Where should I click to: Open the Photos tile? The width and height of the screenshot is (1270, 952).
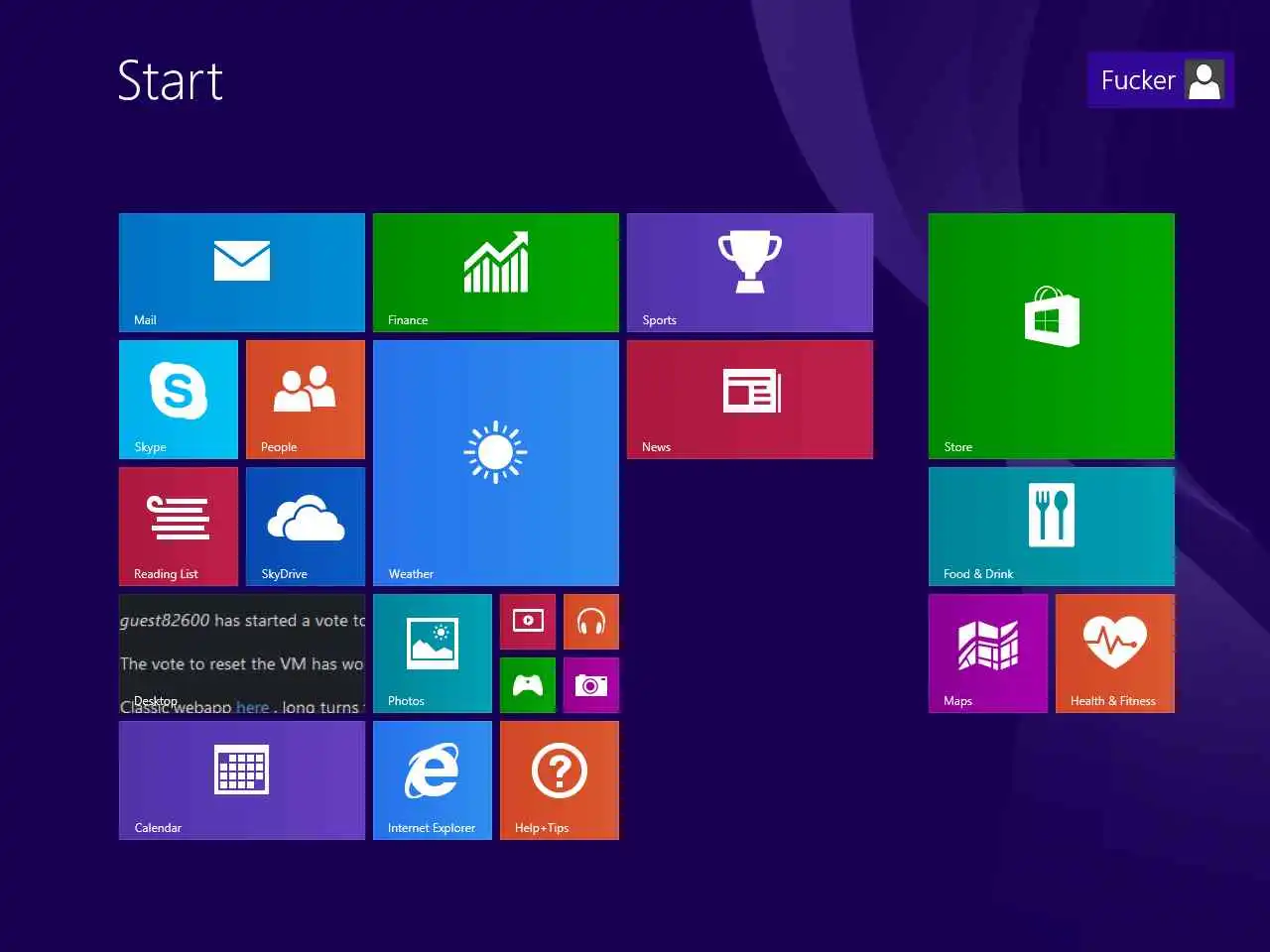(x=433, y=654)
